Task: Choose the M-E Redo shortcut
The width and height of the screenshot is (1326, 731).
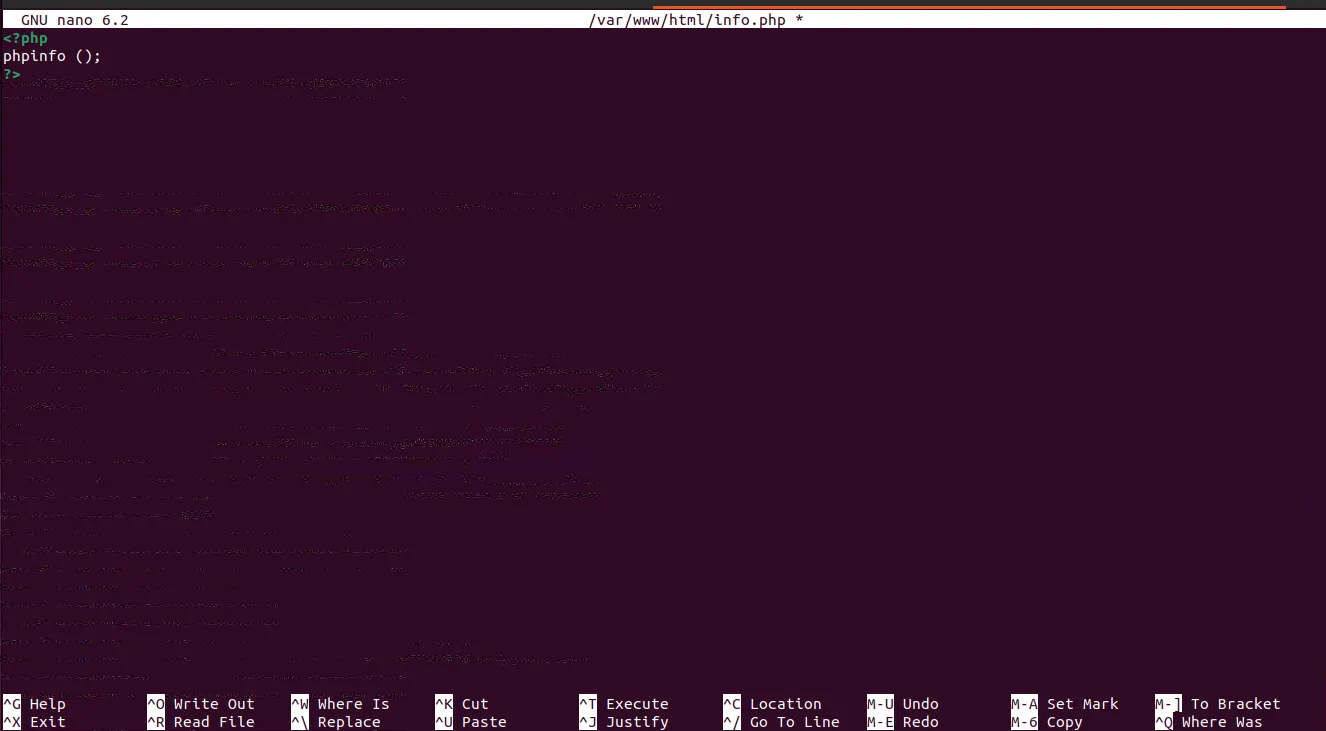Action: (903, 722)
